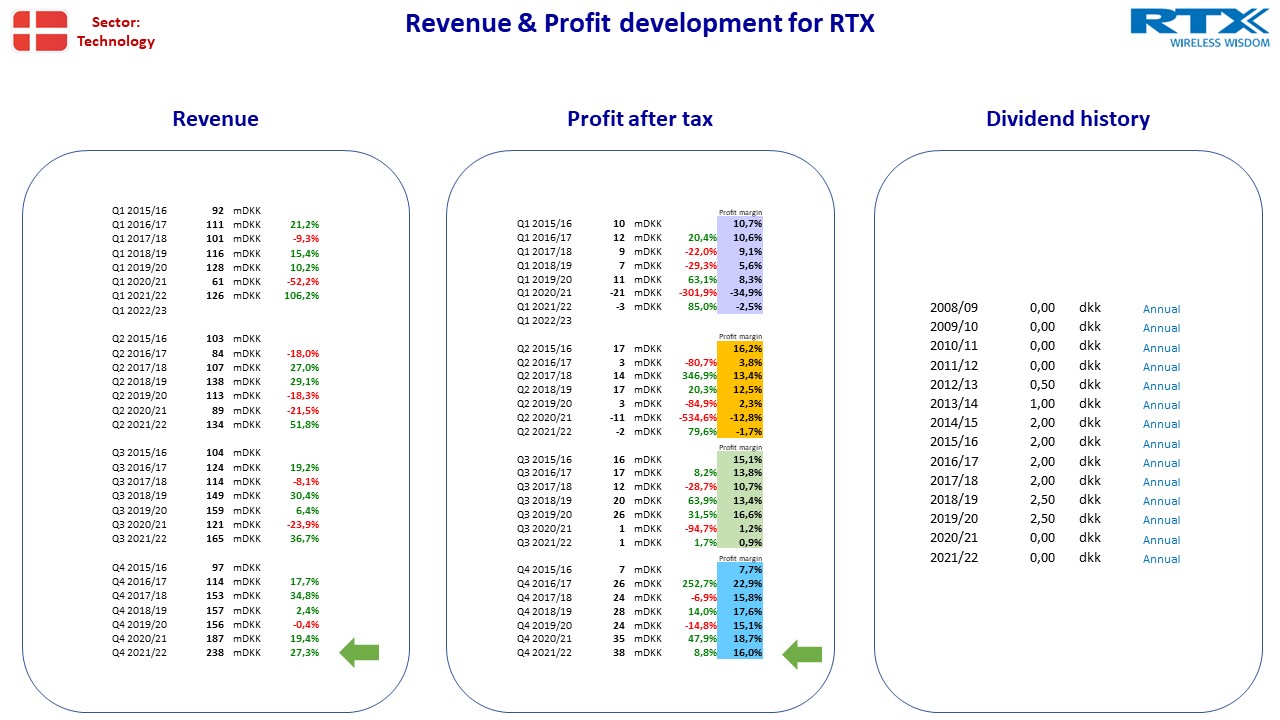Select revenue row label Q2 2018/19
Viewport: 1280px width, 720px height.
point(140,382)
